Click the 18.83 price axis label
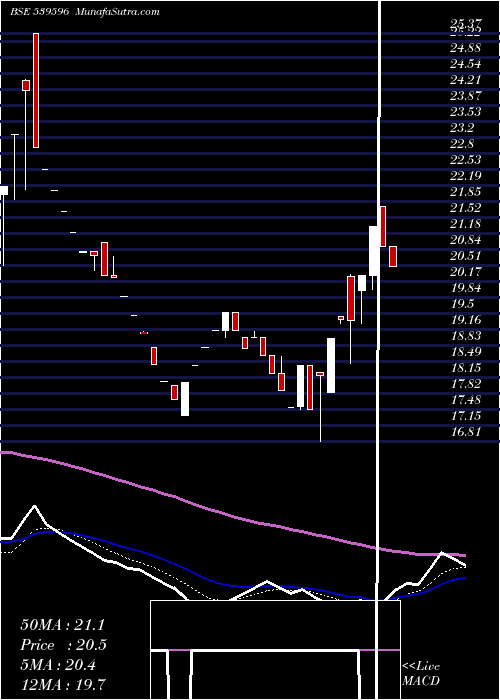The height and width of the screenshot is (700, 500). coord(466,336)
